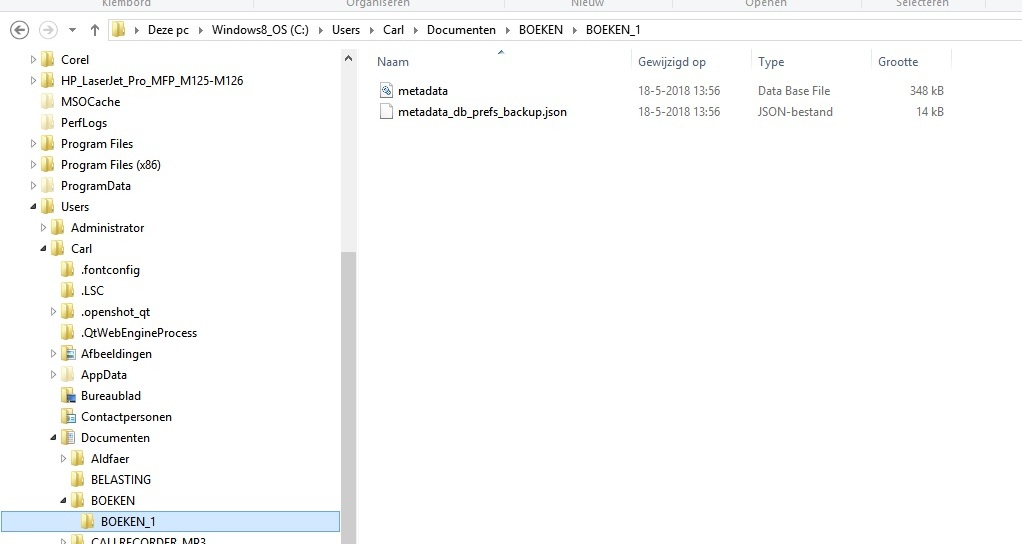Select the metadata database file icon
This screenshot has height=544, width=1022.
coord(387,91)
